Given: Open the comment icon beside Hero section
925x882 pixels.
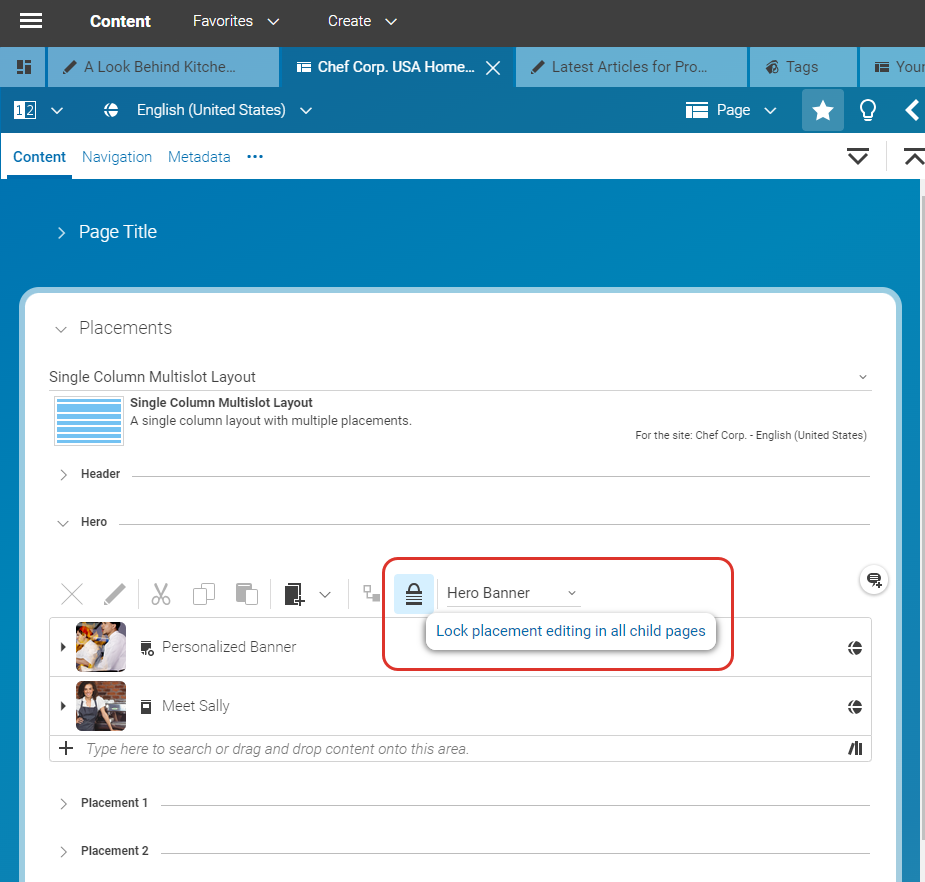Looking at the screenshot, I should 875,580.
